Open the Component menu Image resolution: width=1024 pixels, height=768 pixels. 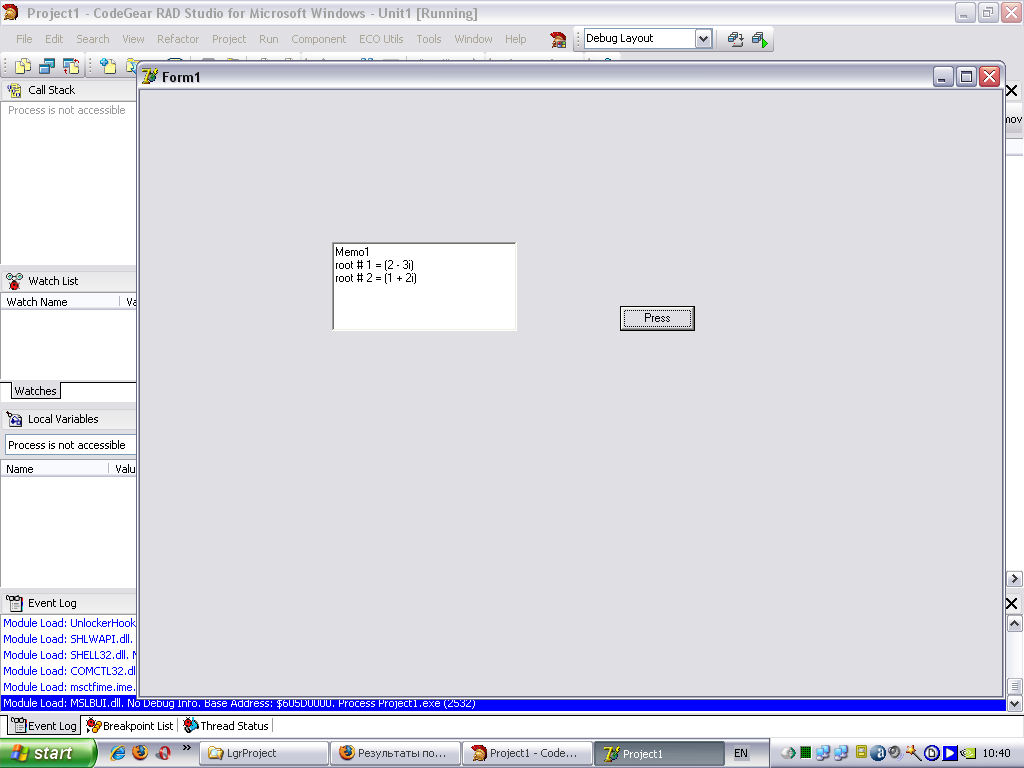(x=318, y=39)
